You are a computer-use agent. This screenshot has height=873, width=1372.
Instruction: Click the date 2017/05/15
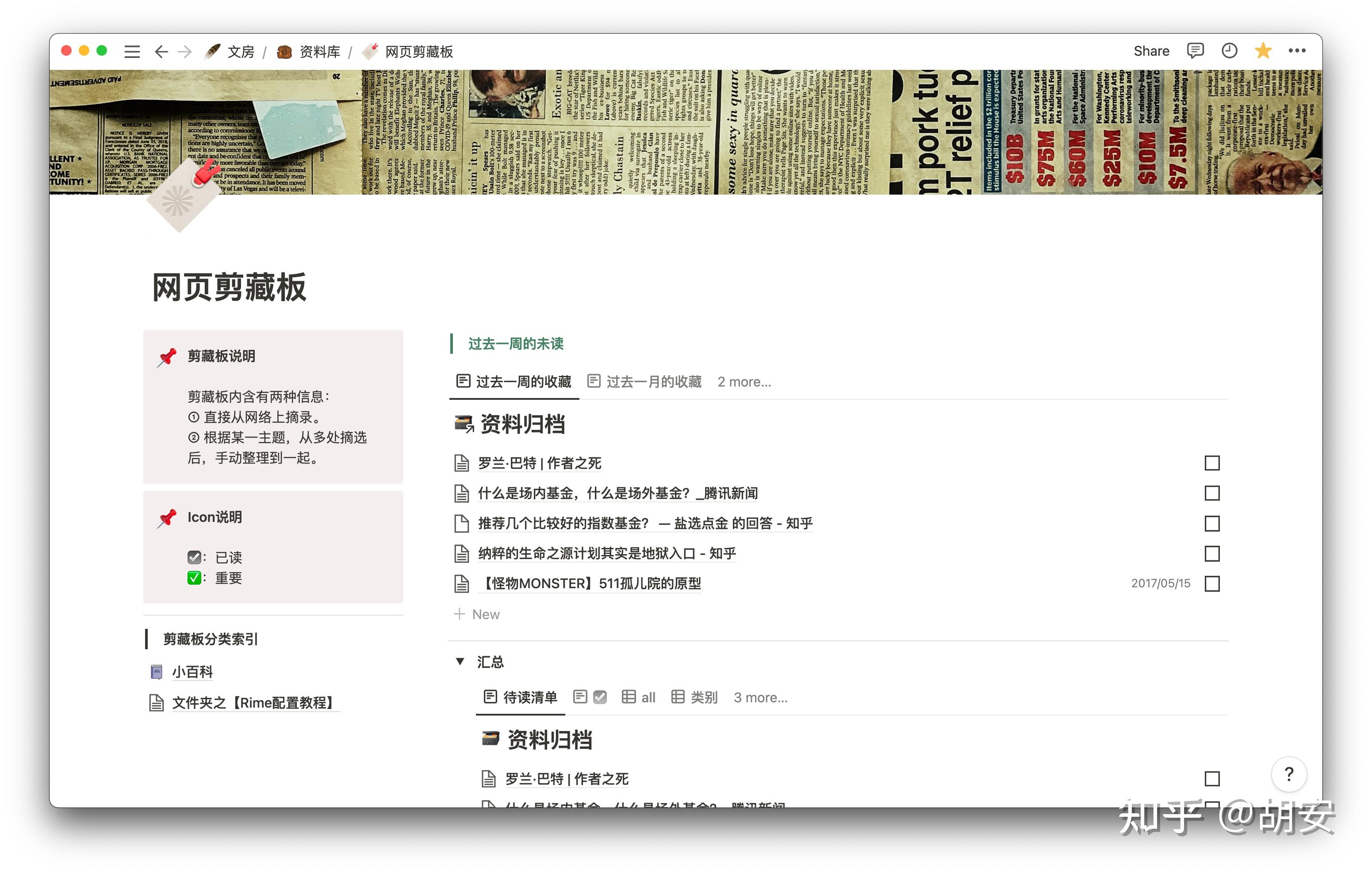coord(1161,583)
